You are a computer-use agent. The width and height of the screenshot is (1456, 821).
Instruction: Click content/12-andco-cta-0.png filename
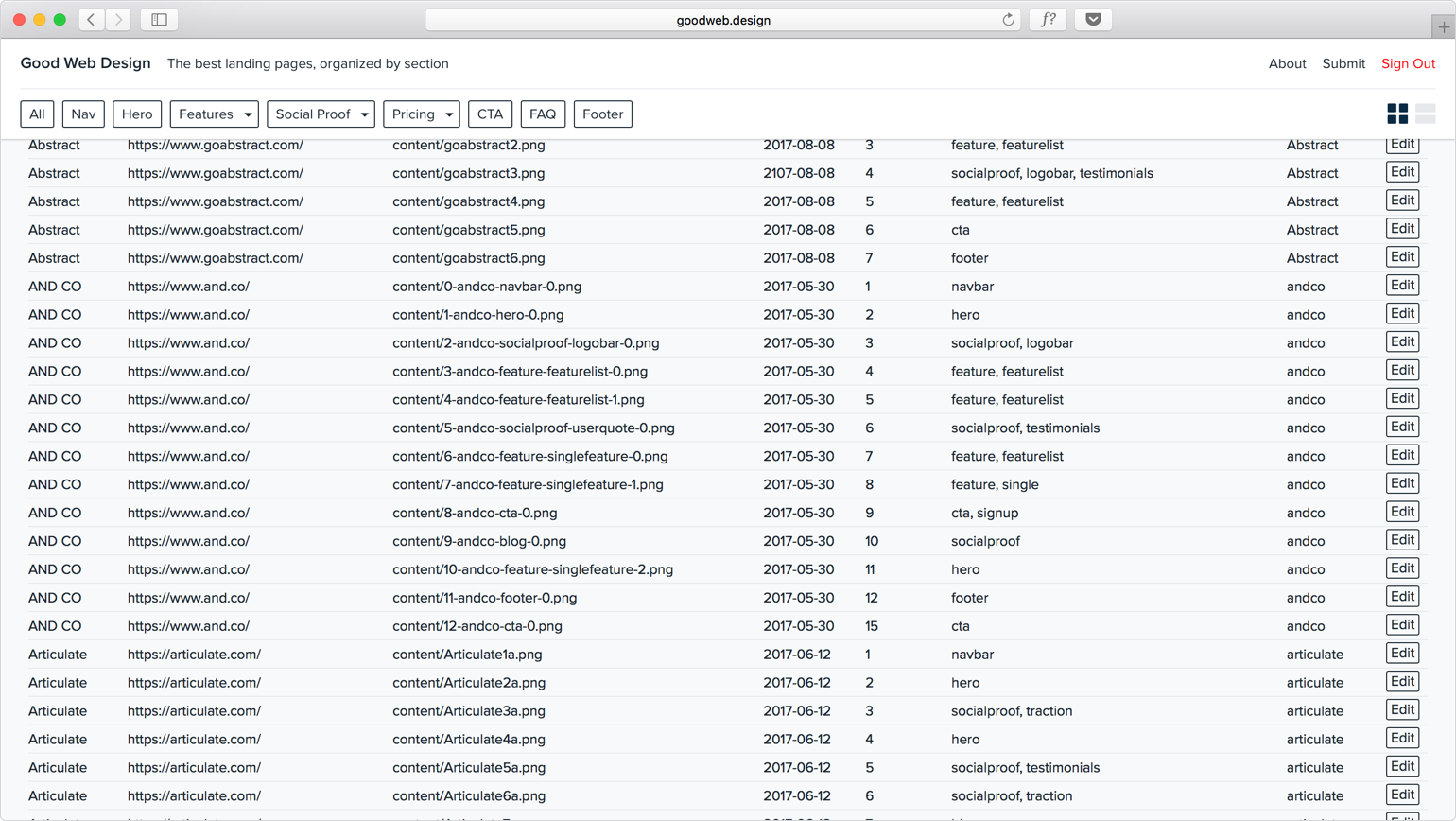point(477,626)
